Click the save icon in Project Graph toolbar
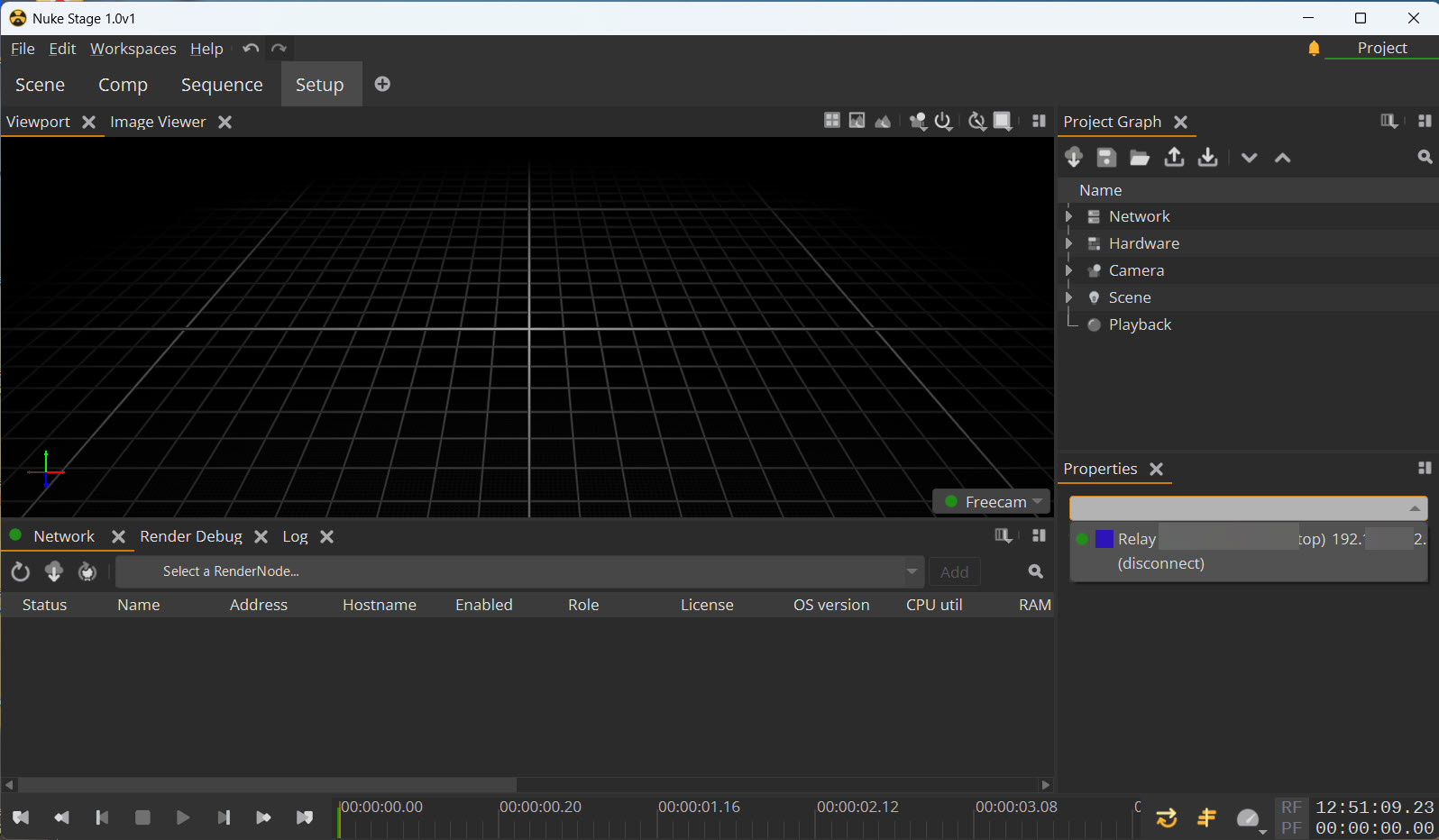 coord(1105,158)
